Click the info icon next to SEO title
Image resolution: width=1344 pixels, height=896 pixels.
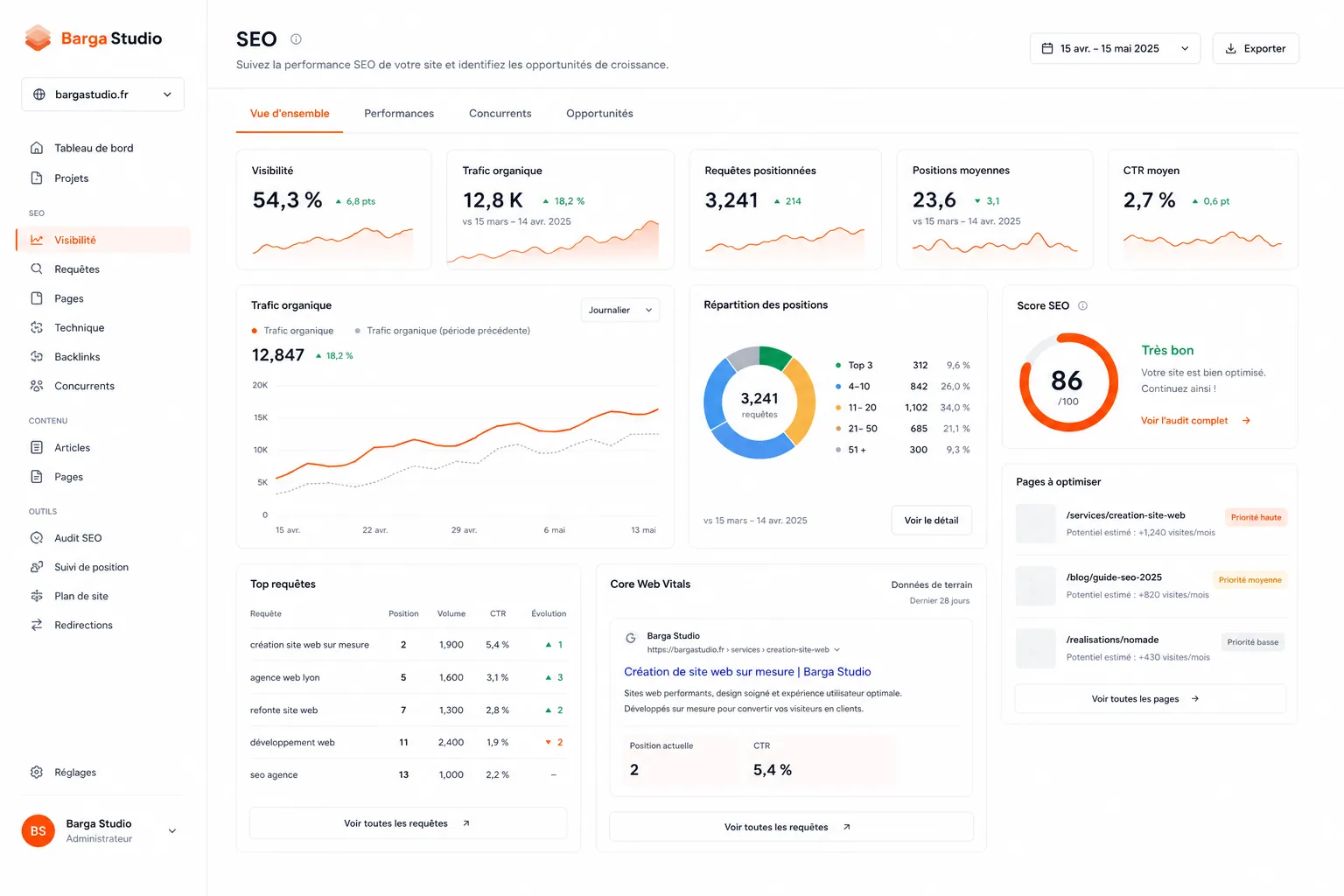(x=296, y=38)
